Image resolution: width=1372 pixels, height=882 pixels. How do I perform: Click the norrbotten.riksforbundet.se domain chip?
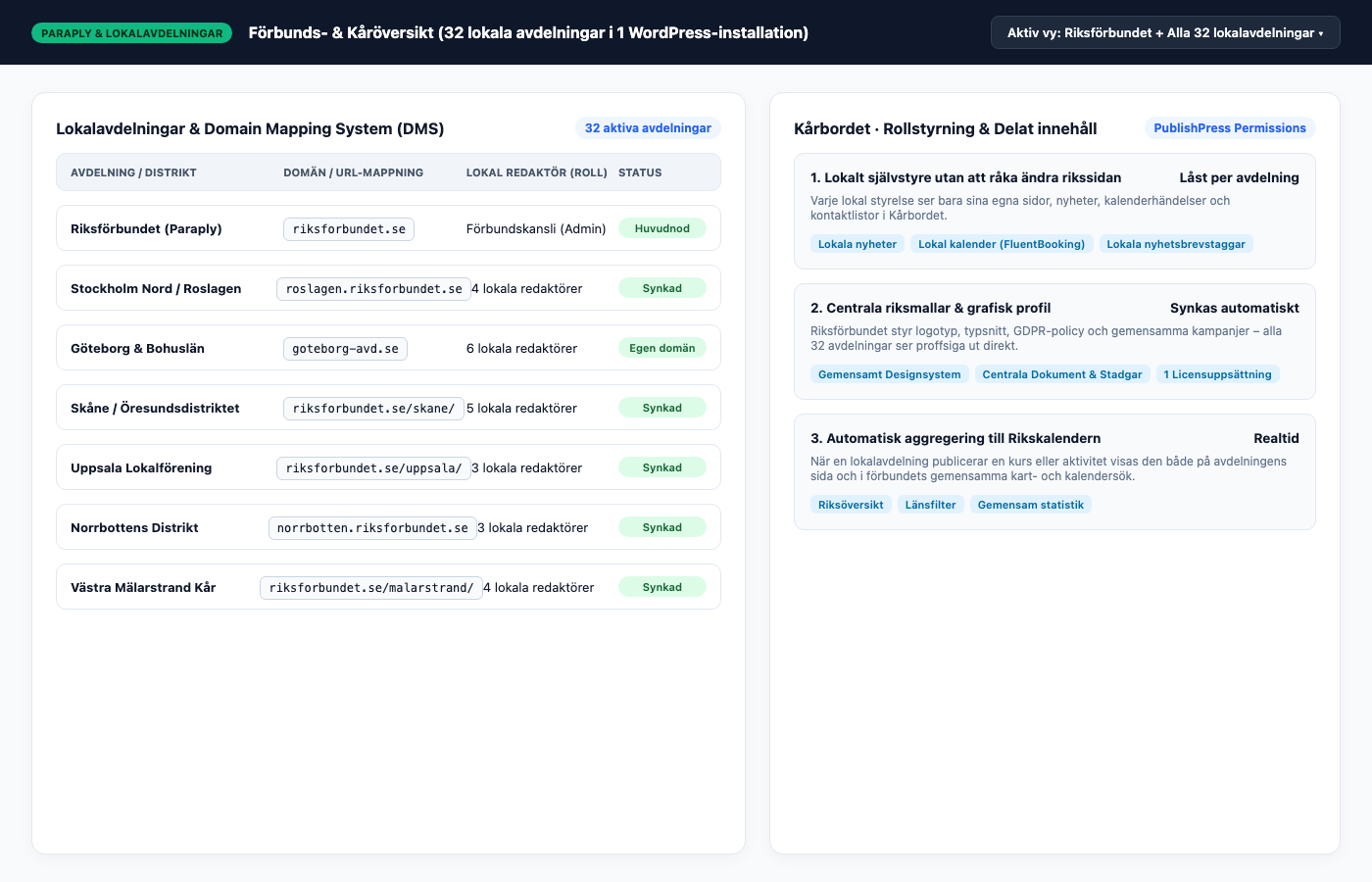[x=372, y=528]
